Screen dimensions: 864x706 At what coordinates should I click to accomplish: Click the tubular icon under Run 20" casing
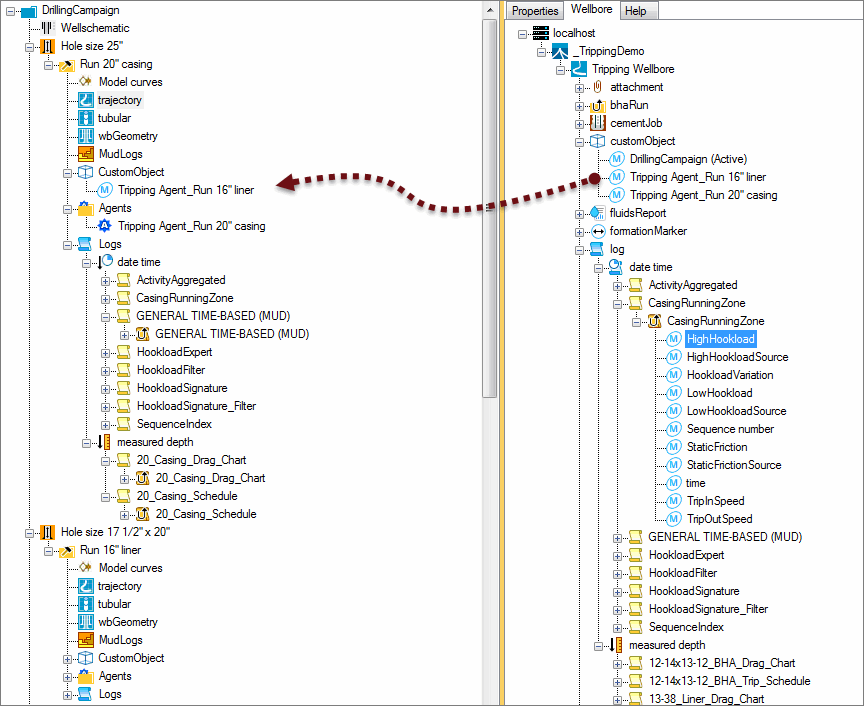(x=85, y=118)
